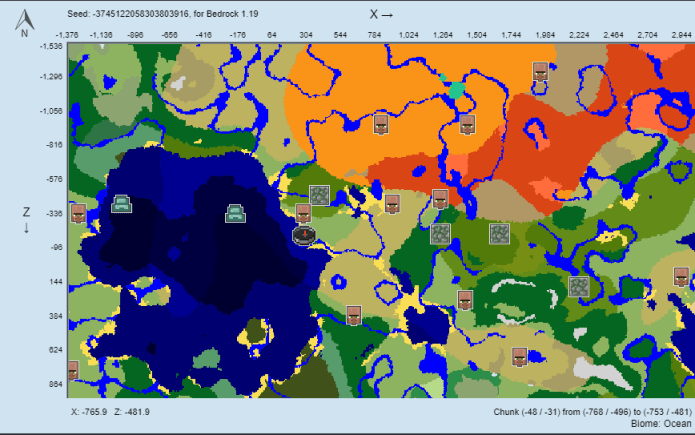695x435 pixels.
Task: Click the chunk coordinates readout at bottom right
Action: click(x=592, y=411)
